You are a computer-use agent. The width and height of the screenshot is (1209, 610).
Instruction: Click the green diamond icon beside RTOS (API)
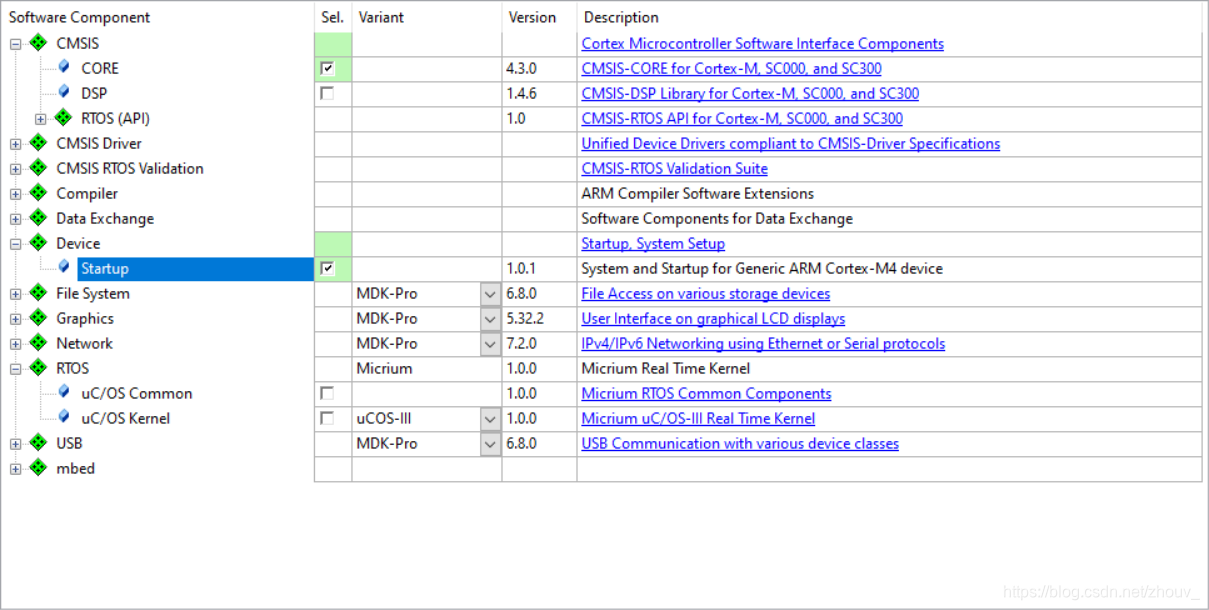point(64,118)
